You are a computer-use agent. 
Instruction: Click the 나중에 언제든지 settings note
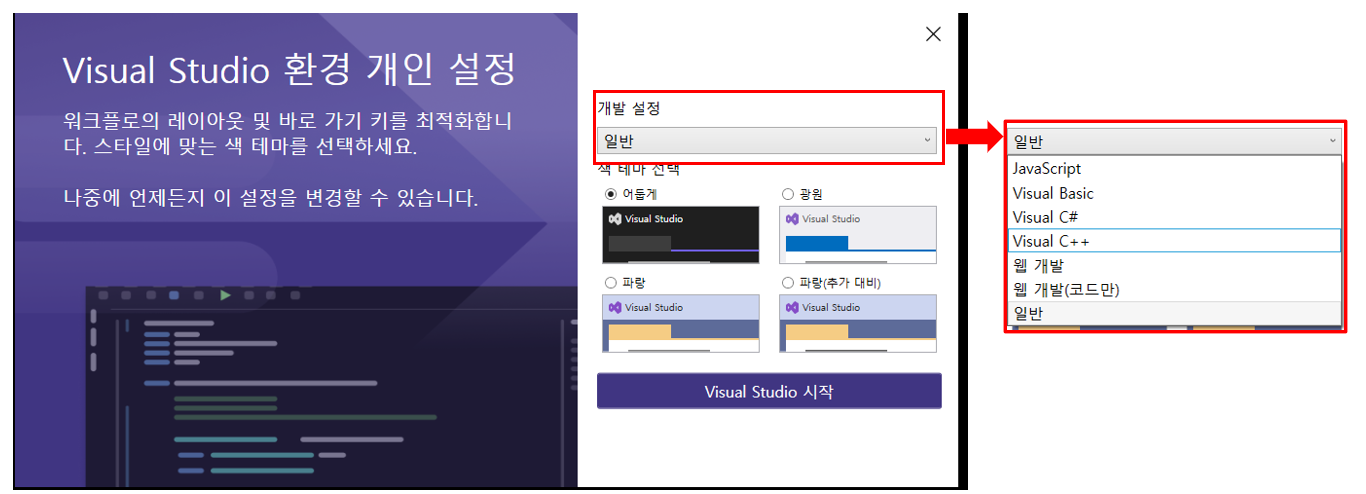click(x=270, y=198)
